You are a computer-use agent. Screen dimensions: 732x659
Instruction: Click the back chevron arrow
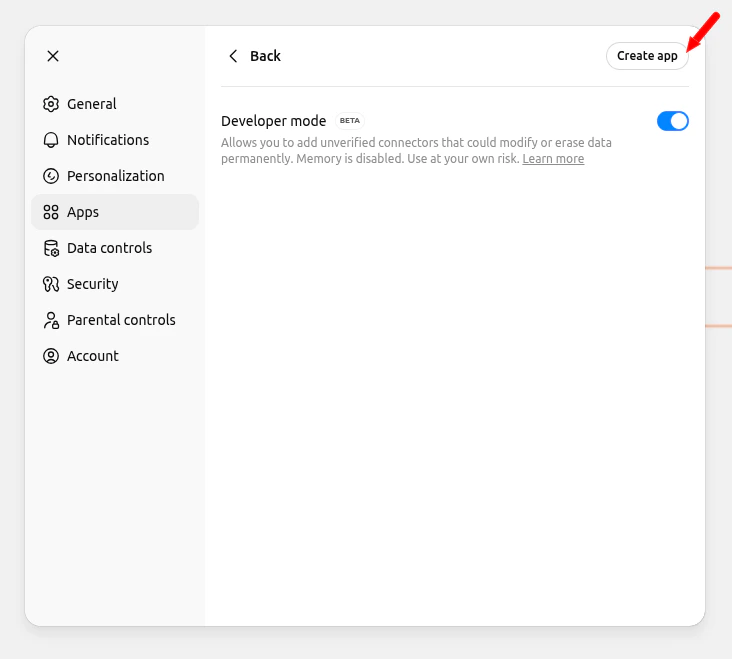pyautogui.click(x=233, y=56)
